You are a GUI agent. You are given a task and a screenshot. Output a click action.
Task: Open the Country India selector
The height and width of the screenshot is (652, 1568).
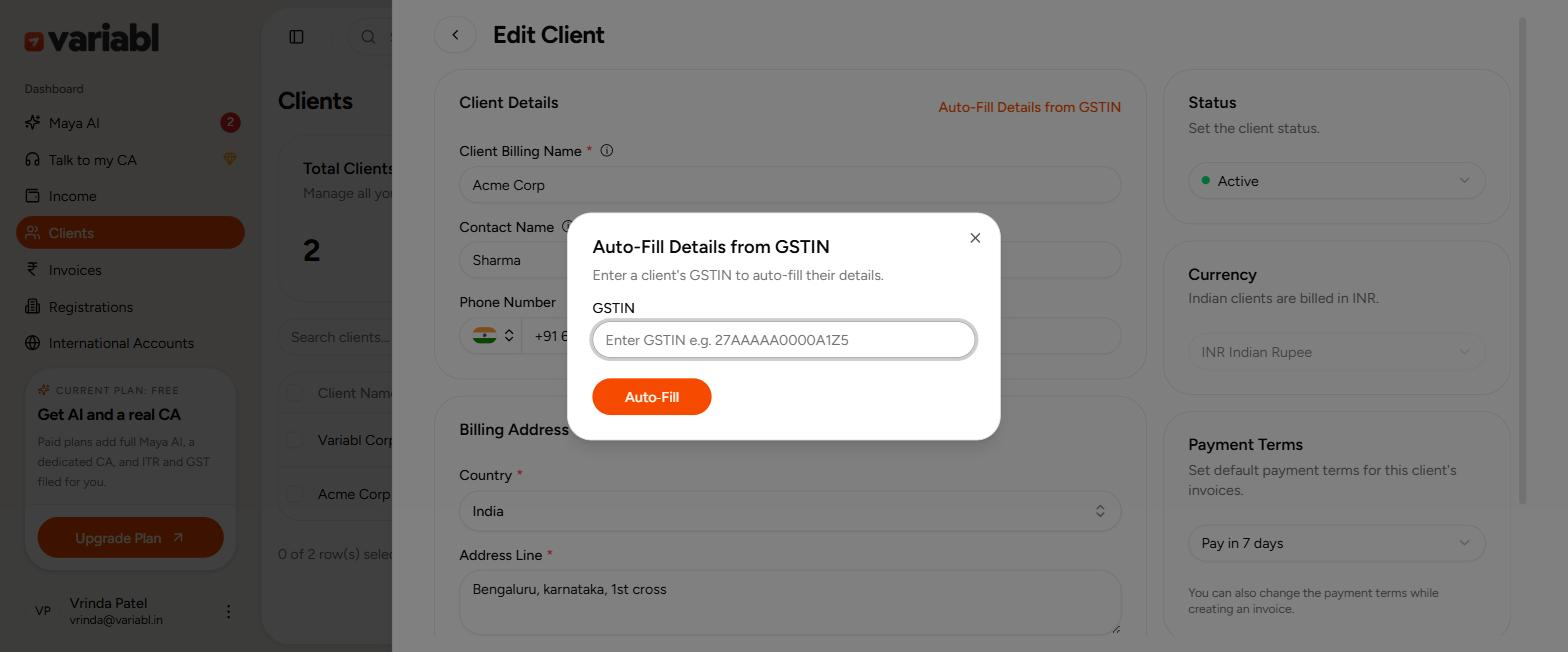[x=790, y=511]
